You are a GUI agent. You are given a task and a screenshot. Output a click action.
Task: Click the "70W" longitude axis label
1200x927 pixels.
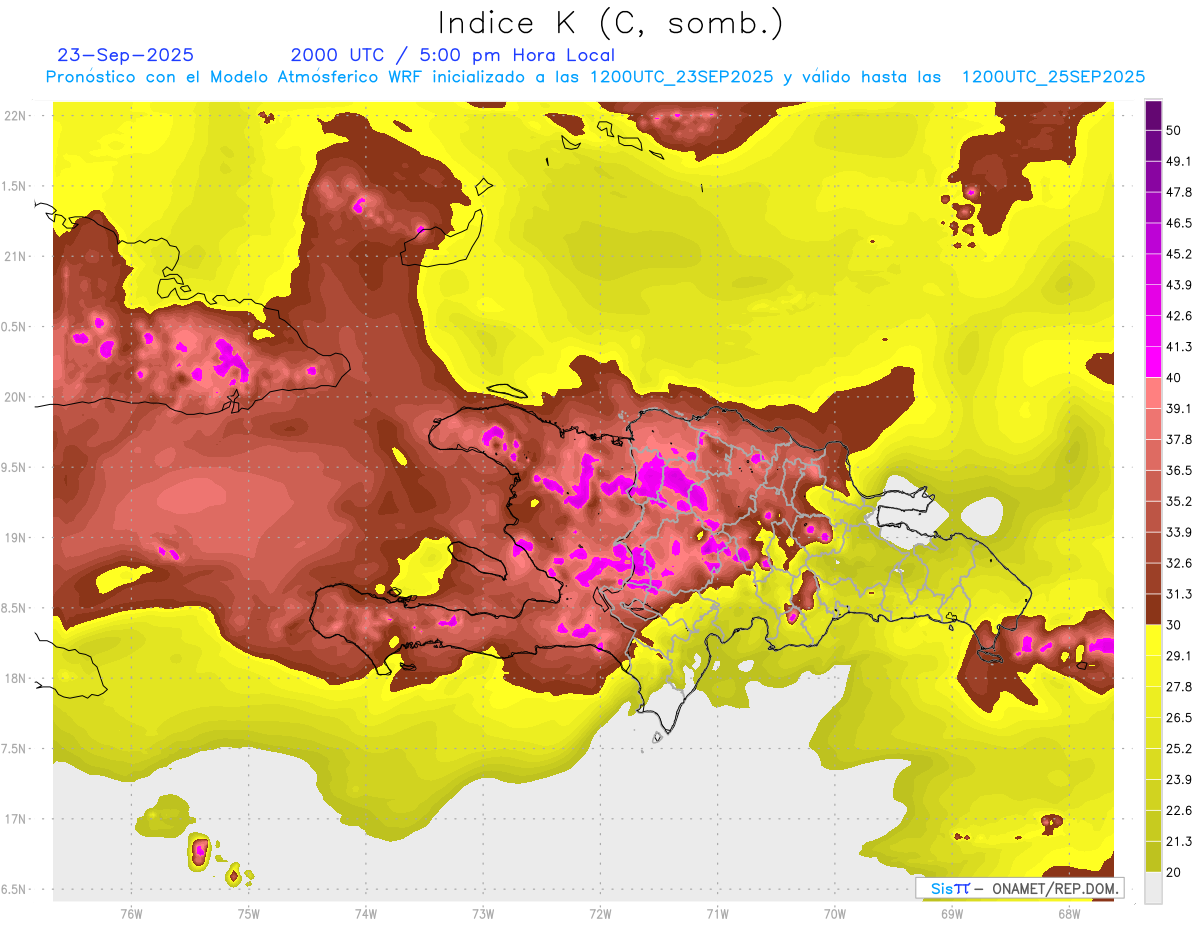point(834,914)
